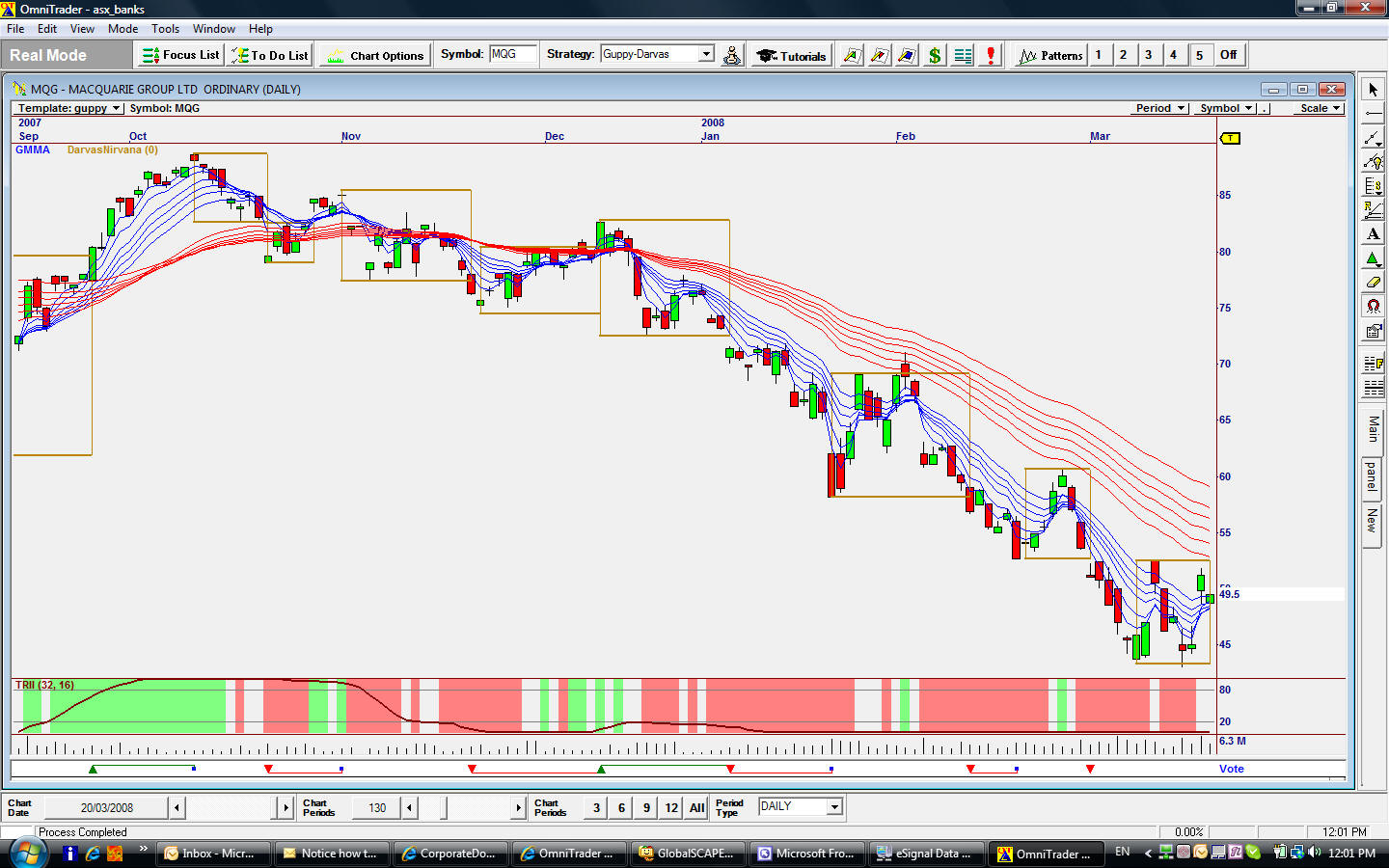Toggle the Off button

pyautogui.click(x=1230, y=55)
